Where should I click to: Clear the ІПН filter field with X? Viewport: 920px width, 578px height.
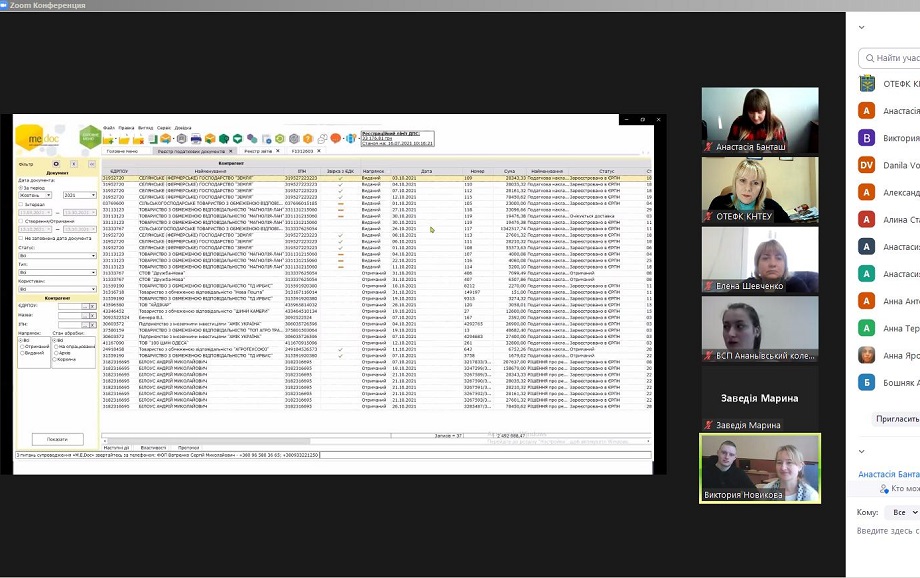click(93, 325)
